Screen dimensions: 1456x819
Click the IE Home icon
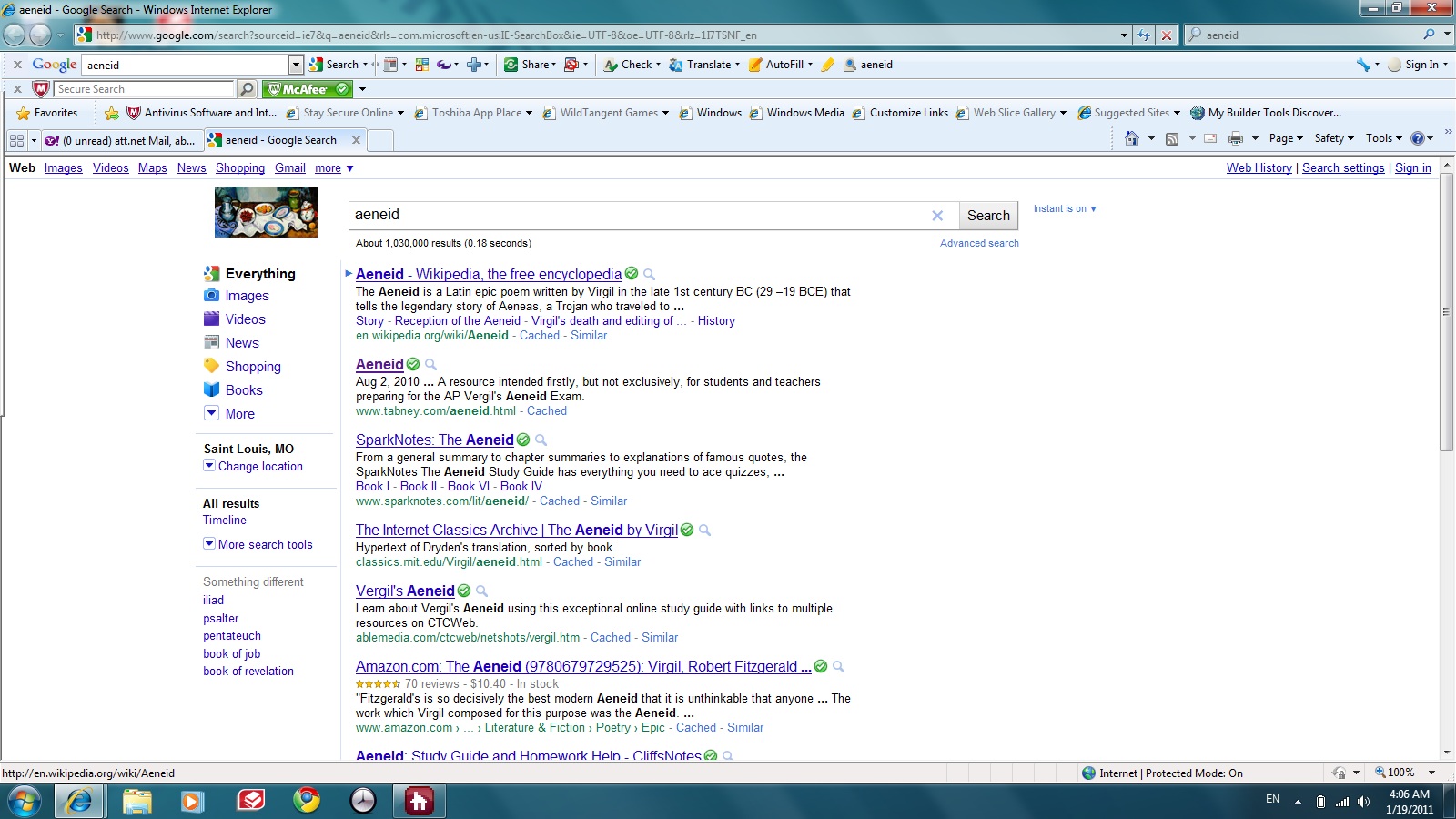[1131, 138]
